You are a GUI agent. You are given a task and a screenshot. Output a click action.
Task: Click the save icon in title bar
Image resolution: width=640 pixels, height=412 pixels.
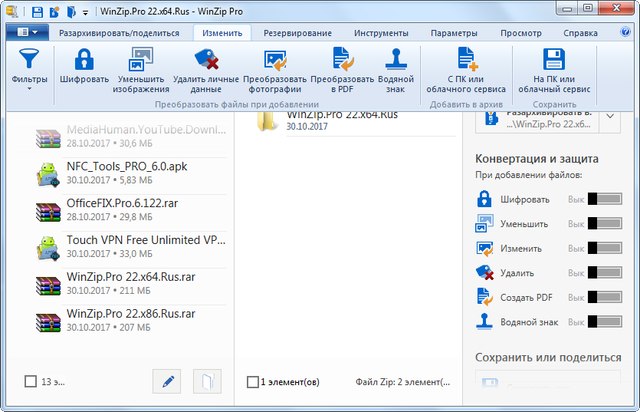coord(37,12)
